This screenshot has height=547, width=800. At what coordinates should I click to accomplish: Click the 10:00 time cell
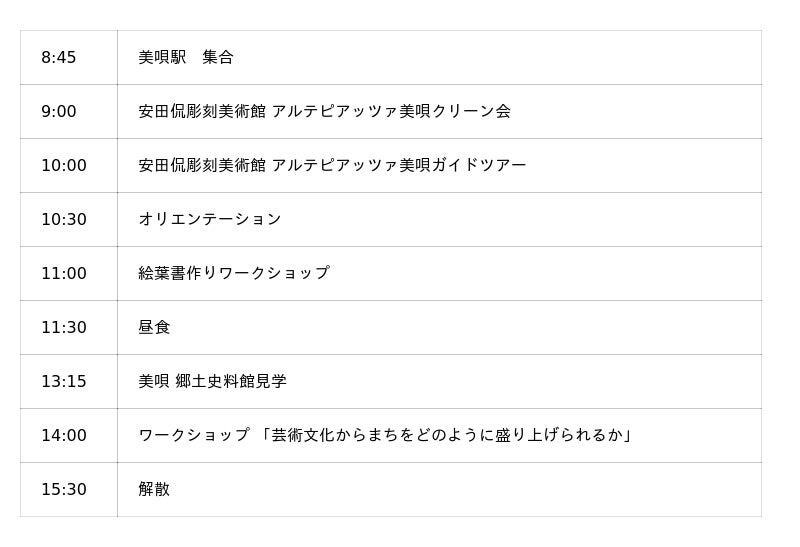coord(69,165)
